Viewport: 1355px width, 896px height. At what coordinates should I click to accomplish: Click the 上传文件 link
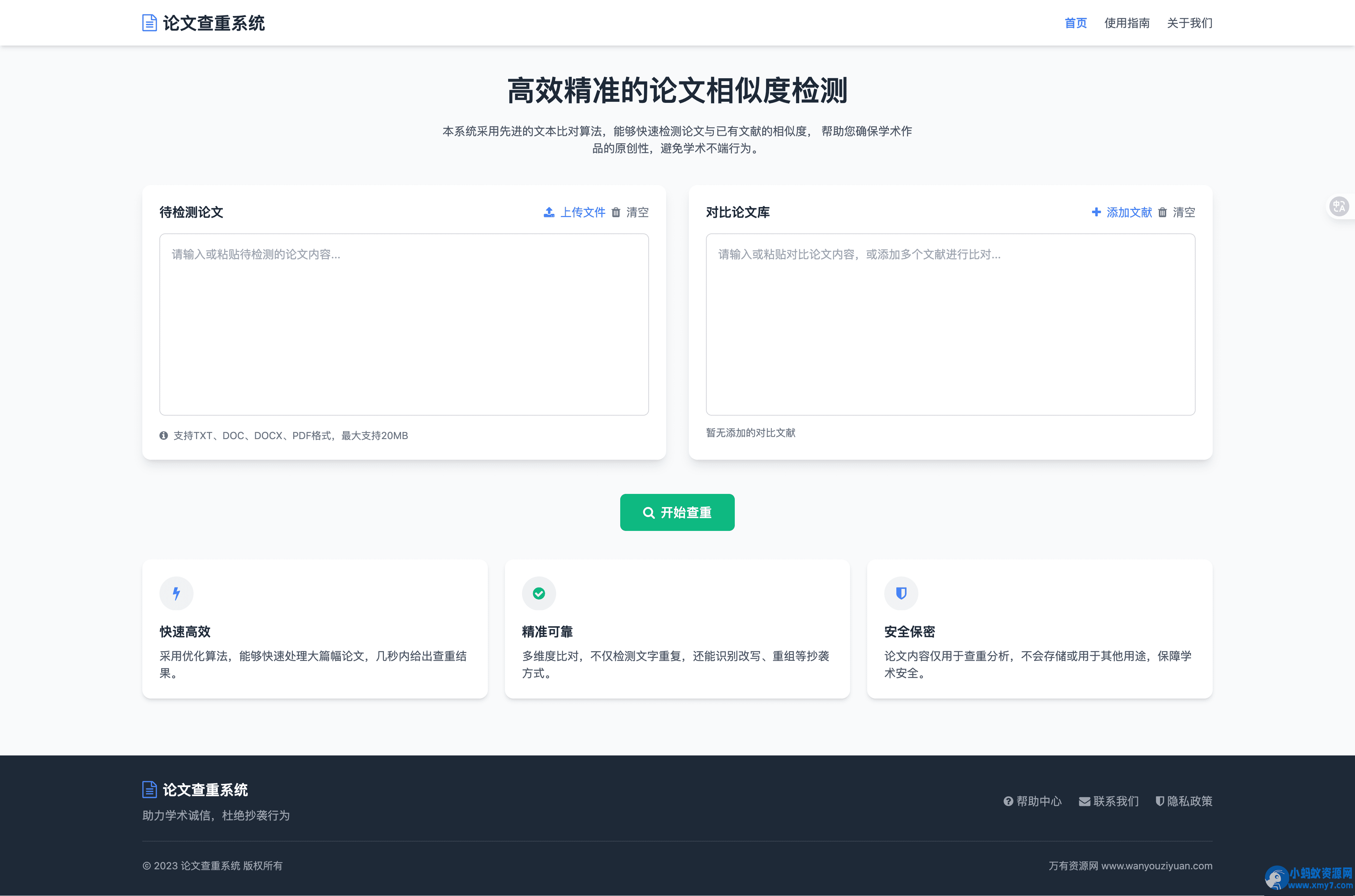[x=583, y=212]
